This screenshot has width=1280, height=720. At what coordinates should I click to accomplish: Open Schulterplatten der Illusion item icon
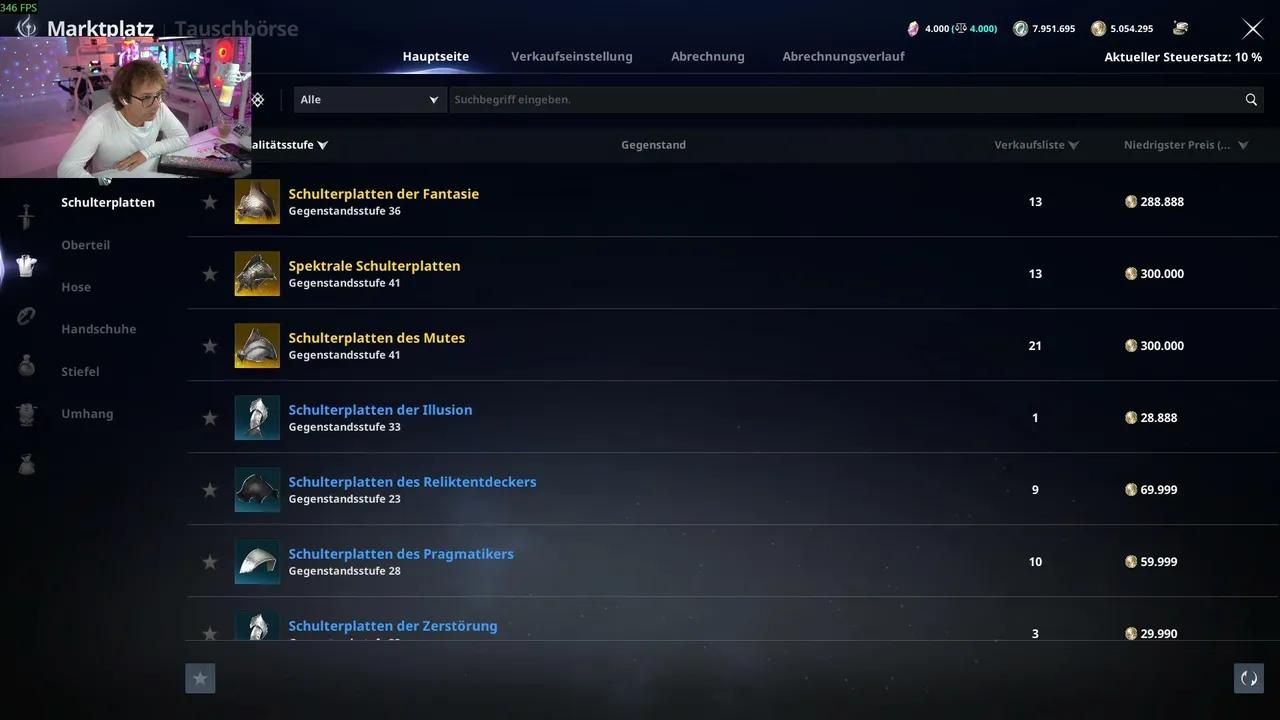point(257,418)
